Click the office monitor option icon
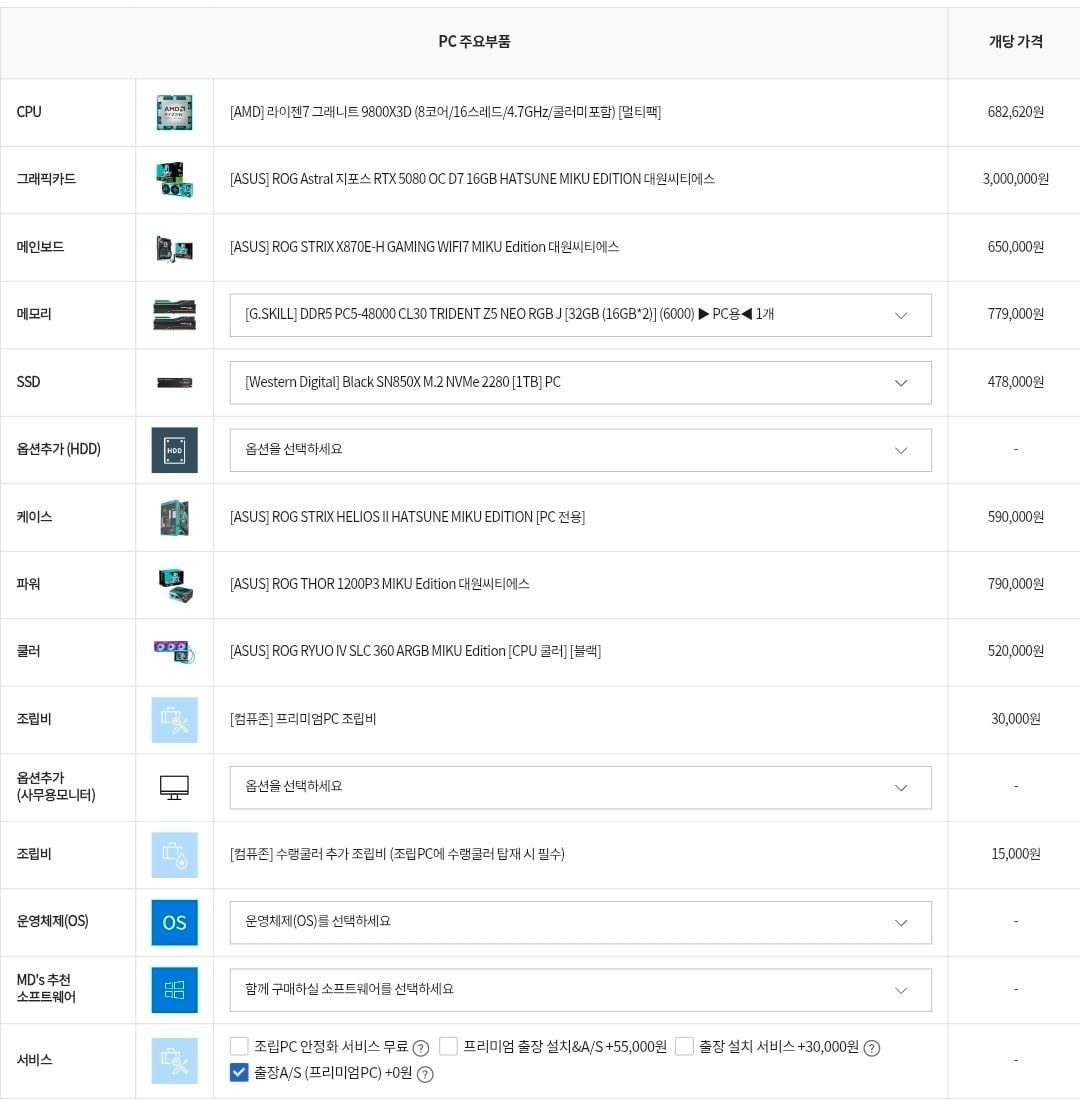Image resolution: width=1080 pixels, height=1100 pixels. pos(174,787)
